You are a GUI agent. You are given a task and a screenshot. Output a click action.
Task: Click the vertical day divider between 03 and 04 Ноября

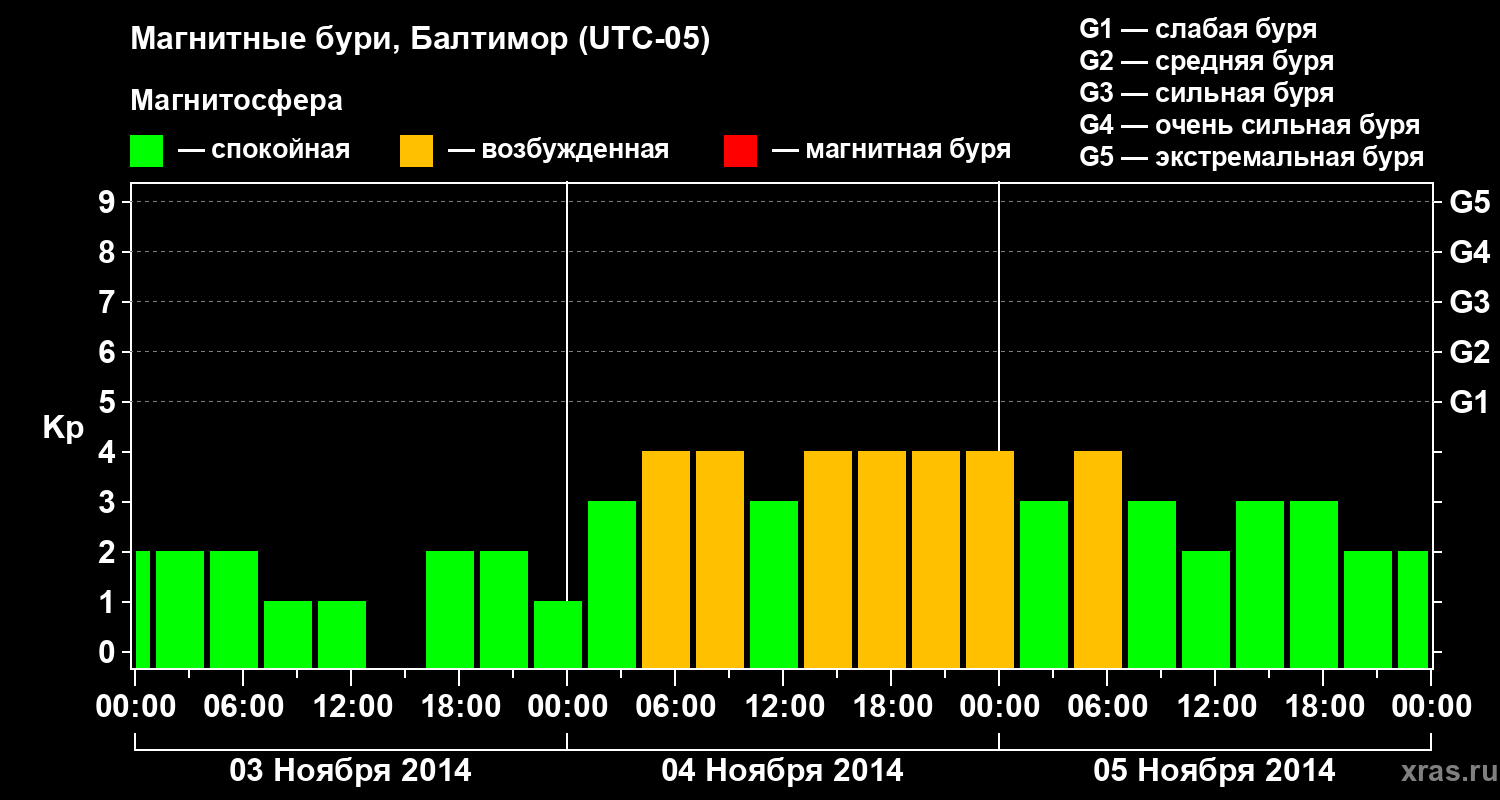click(x=567, y=390)
